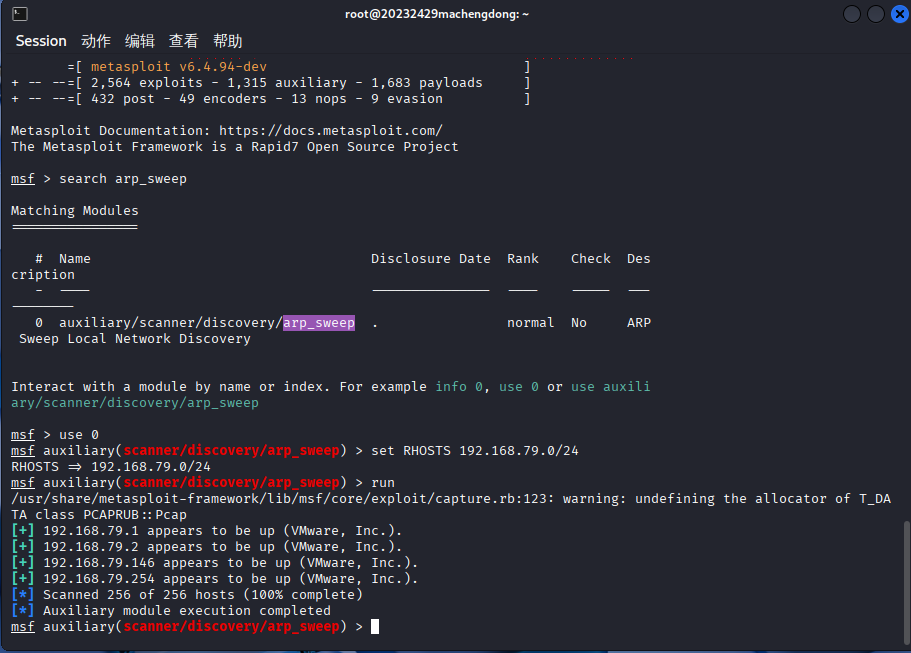Click the '192.168.79.1 appears to be up' line

point(206,531)
